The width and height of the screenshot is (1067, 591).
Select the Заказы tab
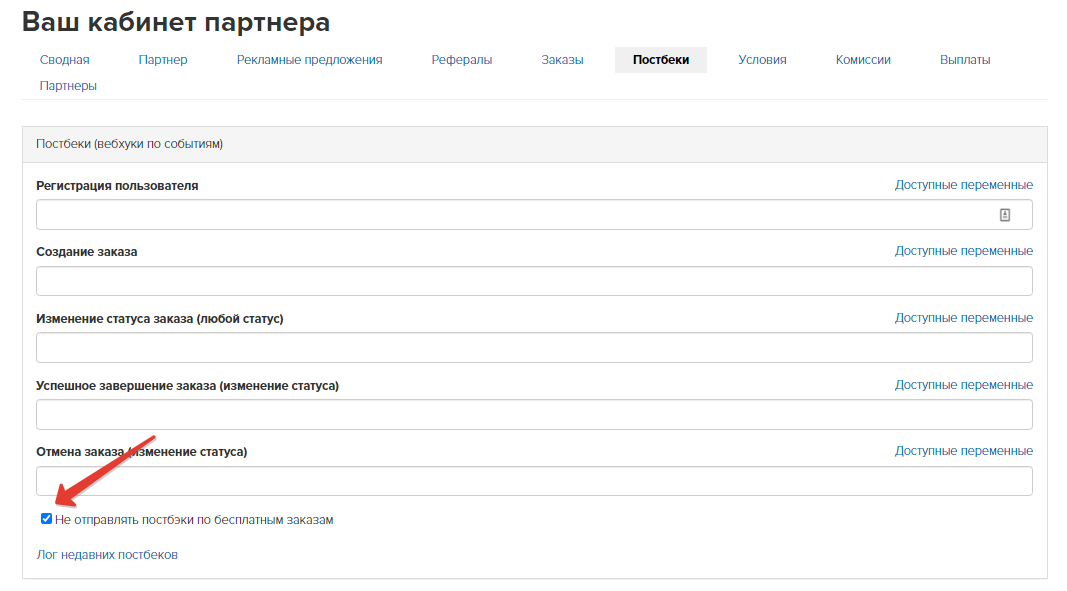point(562,60)
